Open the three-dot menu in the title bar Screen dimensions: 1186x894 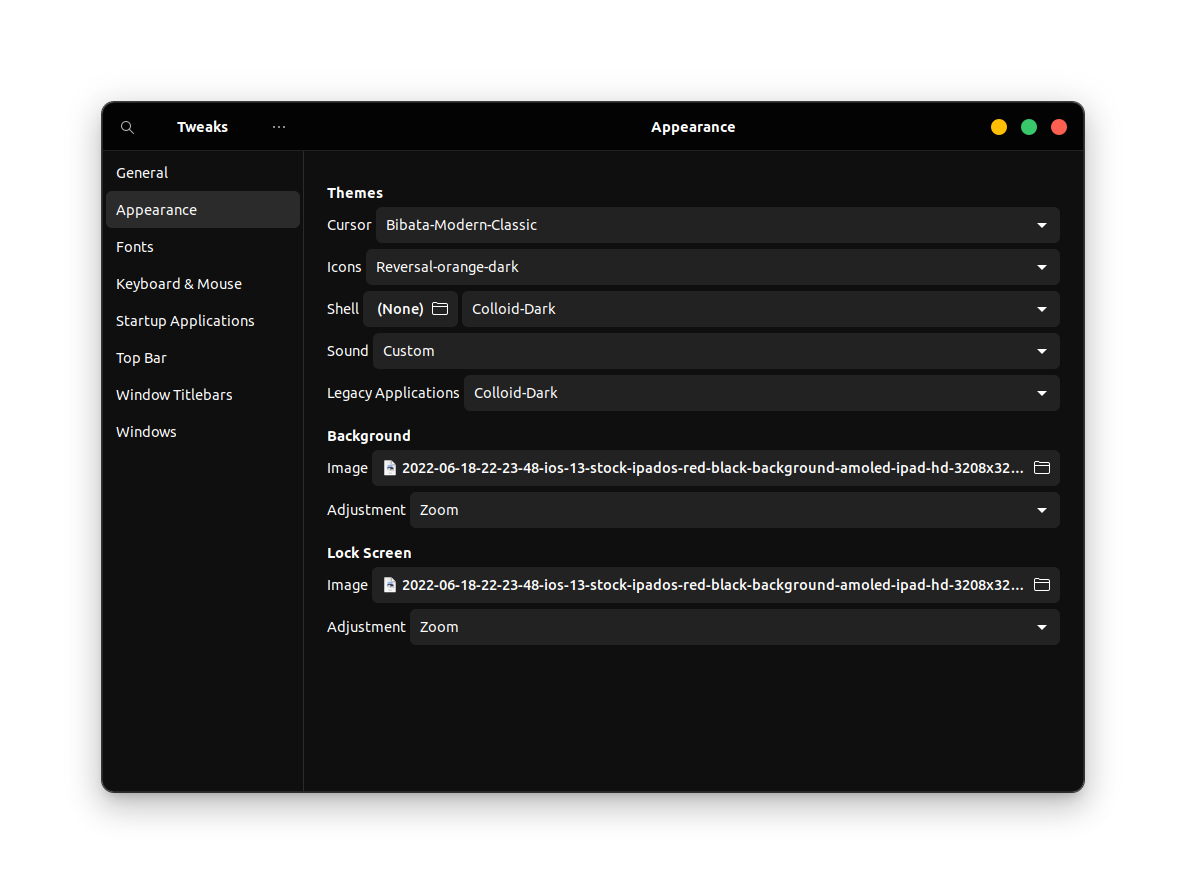[x=278, y=127]
